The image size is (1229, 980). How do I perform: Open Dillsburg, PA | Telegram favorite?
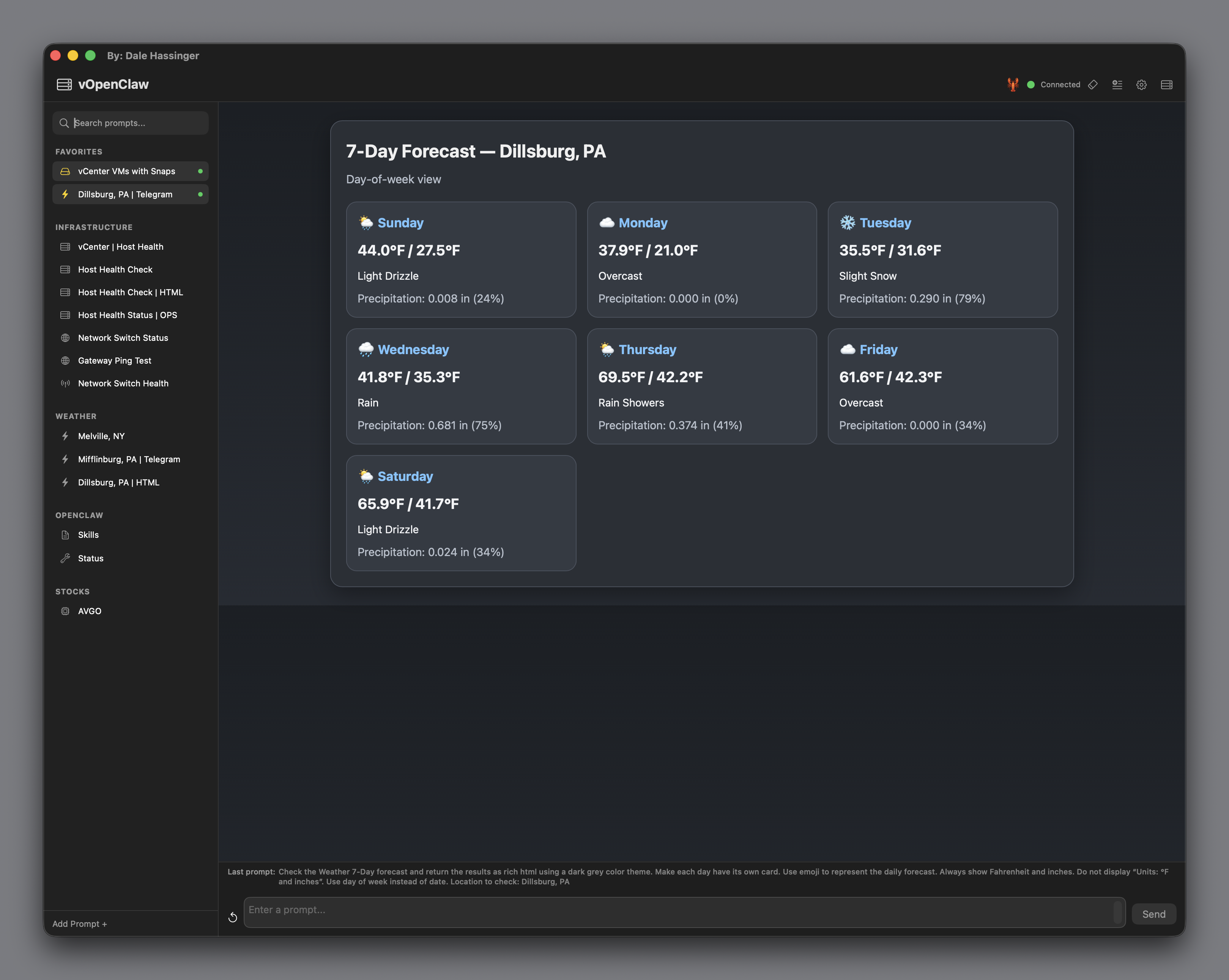click(x=125, y=194)
